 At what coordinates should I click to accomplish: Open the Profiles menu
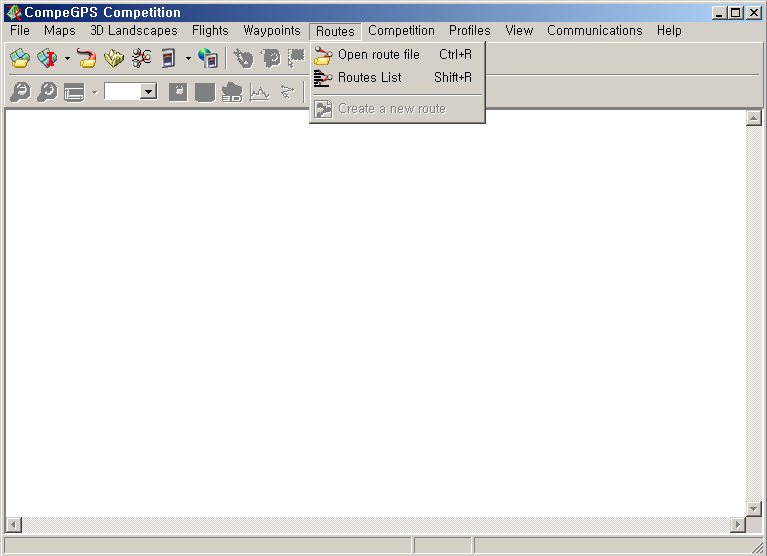[470, 31]
